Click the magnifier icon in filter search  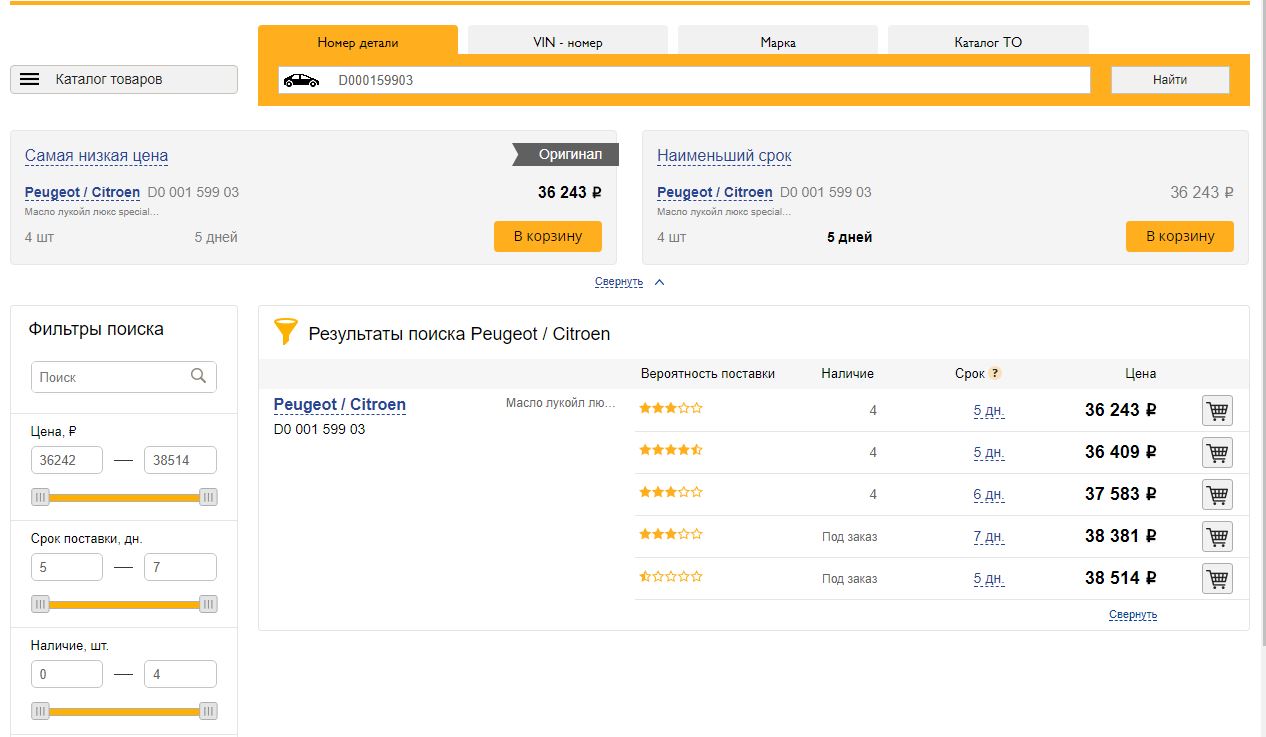click(198, 376)
